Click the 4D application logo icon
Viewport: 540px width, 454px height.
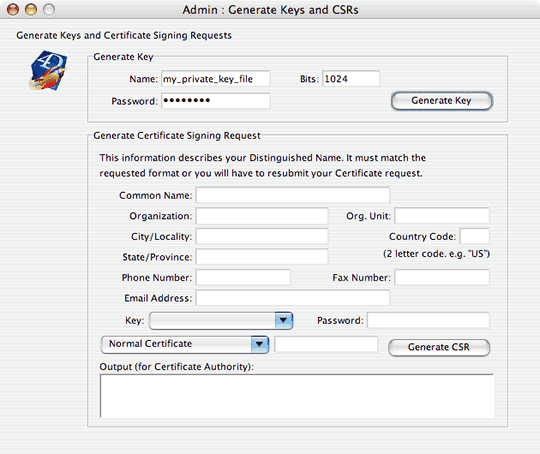48,71
